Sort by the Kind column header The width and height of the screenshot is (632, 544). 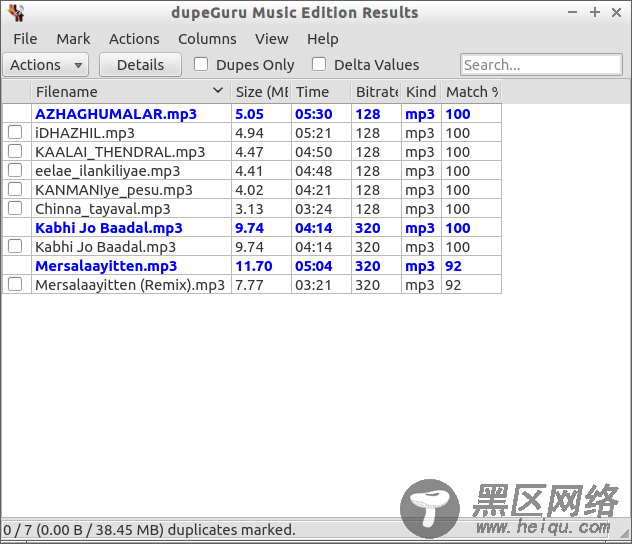click(421, 92)
